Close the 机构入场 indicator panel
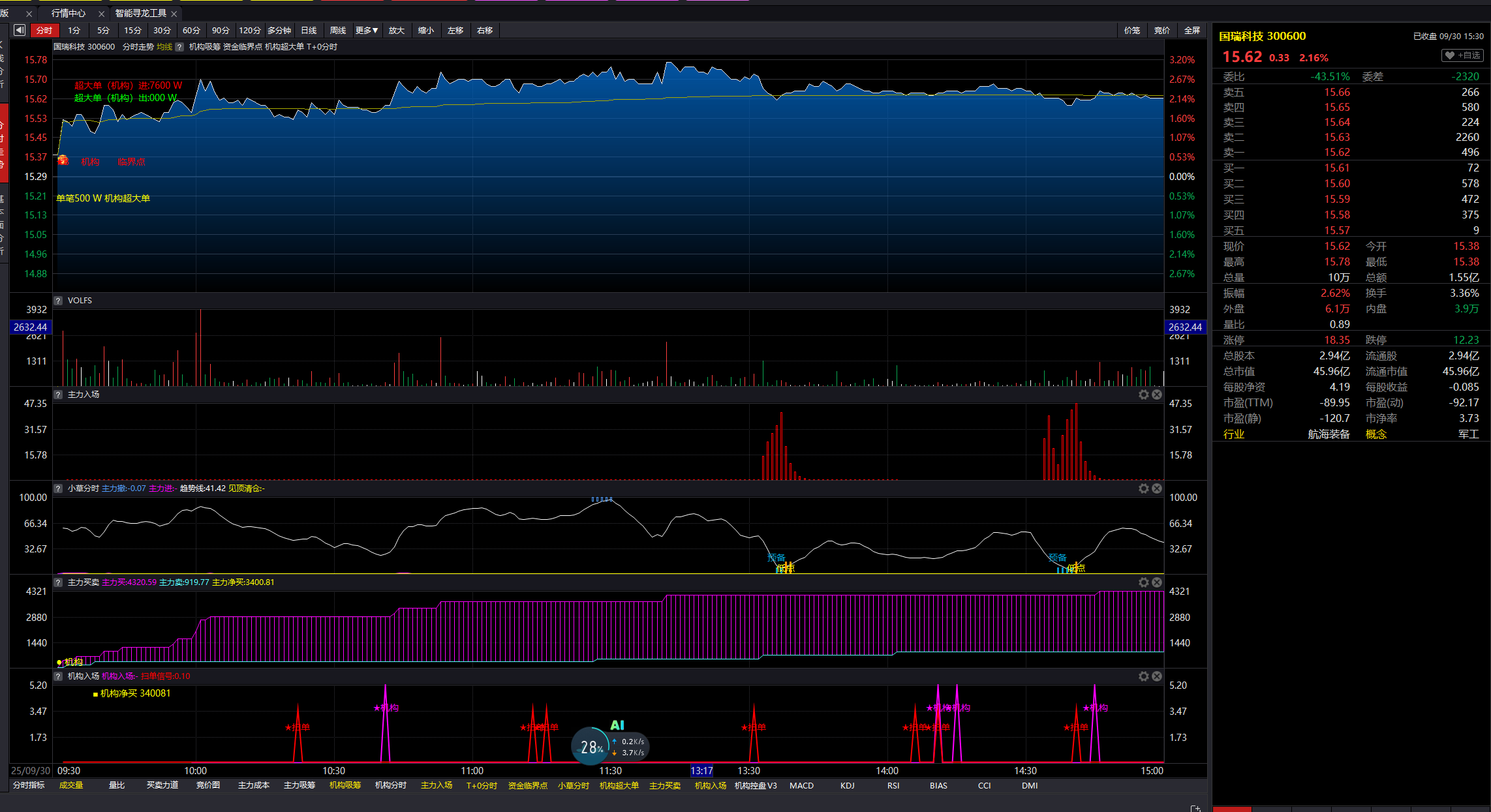Screen dimensions: 1491x812 1156,676
